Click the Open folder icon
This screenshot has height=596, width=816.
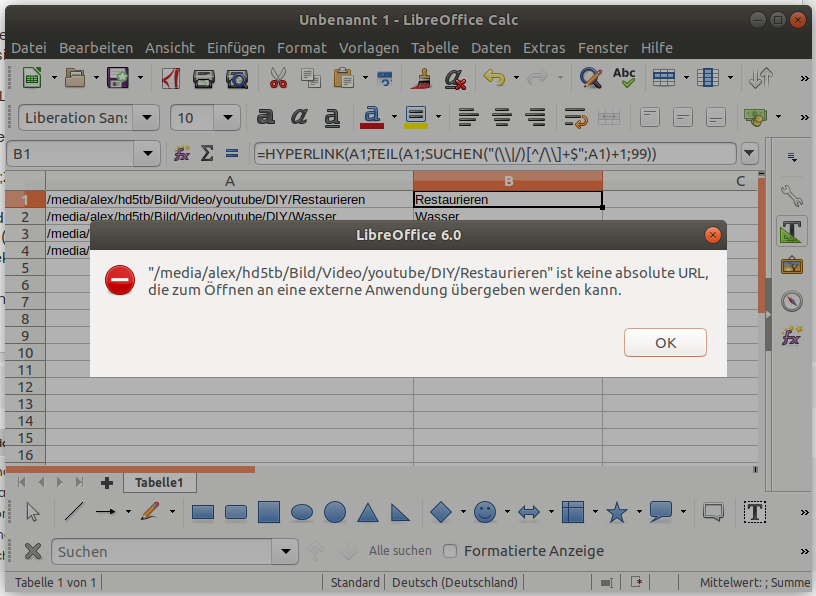[75, 78]
